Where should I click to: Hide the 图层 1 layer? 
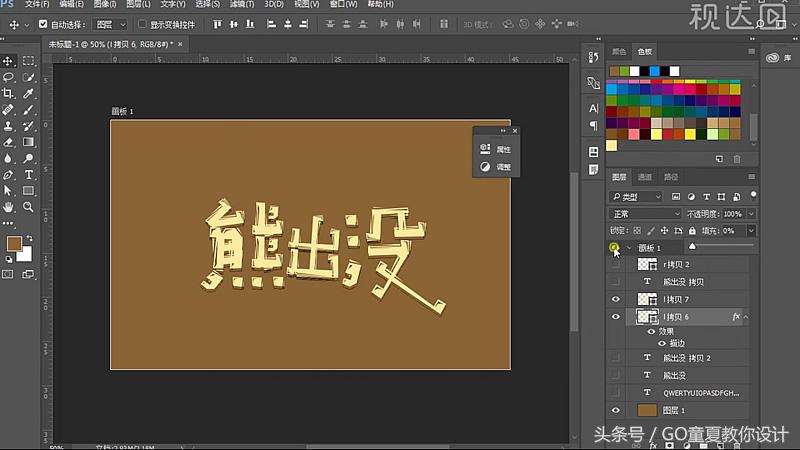click(616, 410)
